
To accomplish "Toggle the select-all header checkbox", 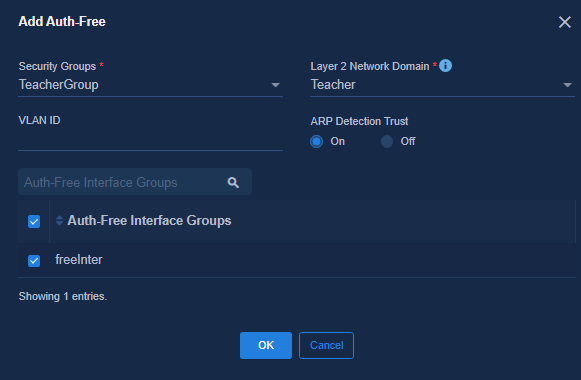I will click(x=34, y=222).
